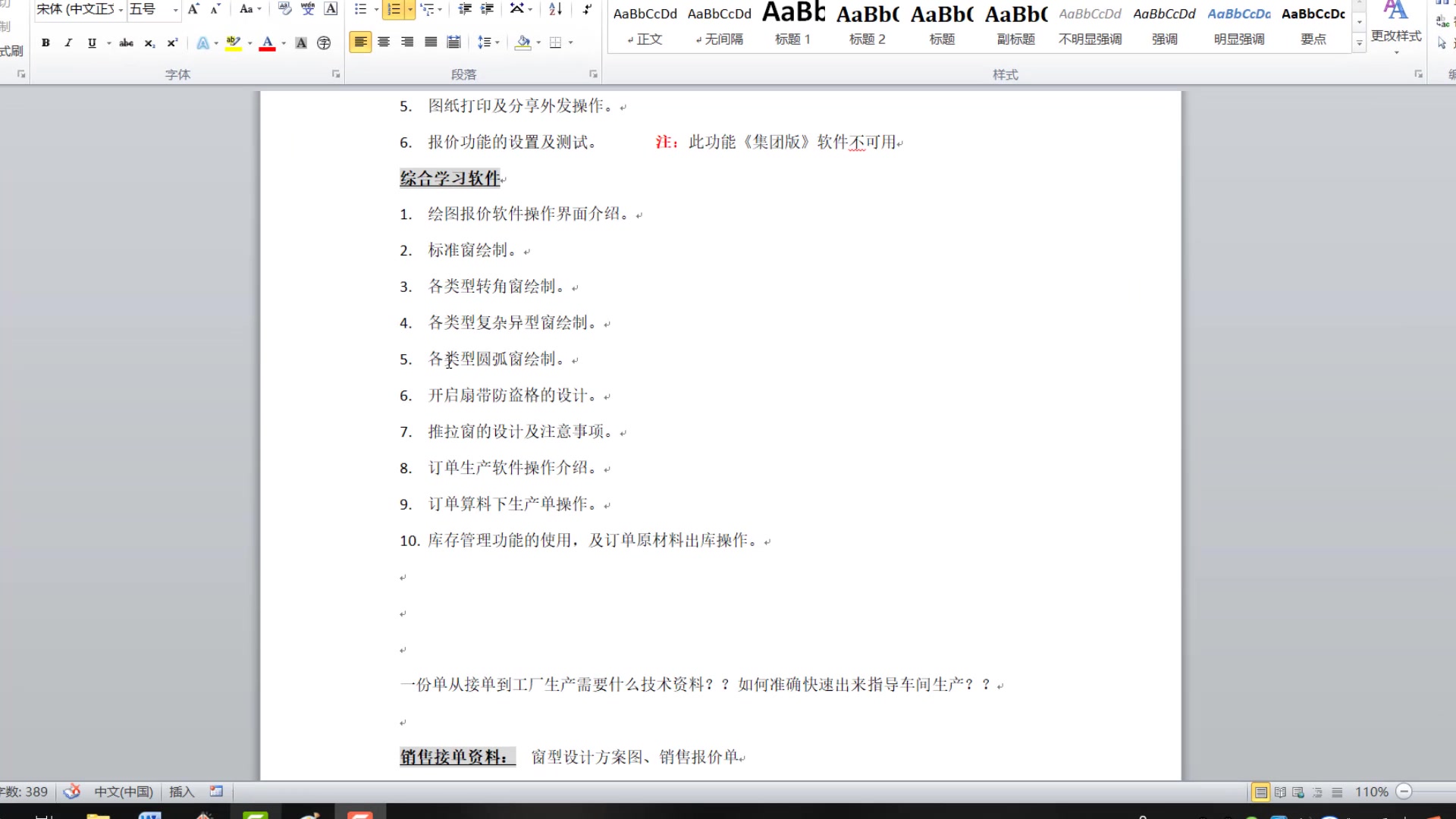This screenshot has height=819, width=1456.
Task: Apply center text alignment
Action: [384, 42]
